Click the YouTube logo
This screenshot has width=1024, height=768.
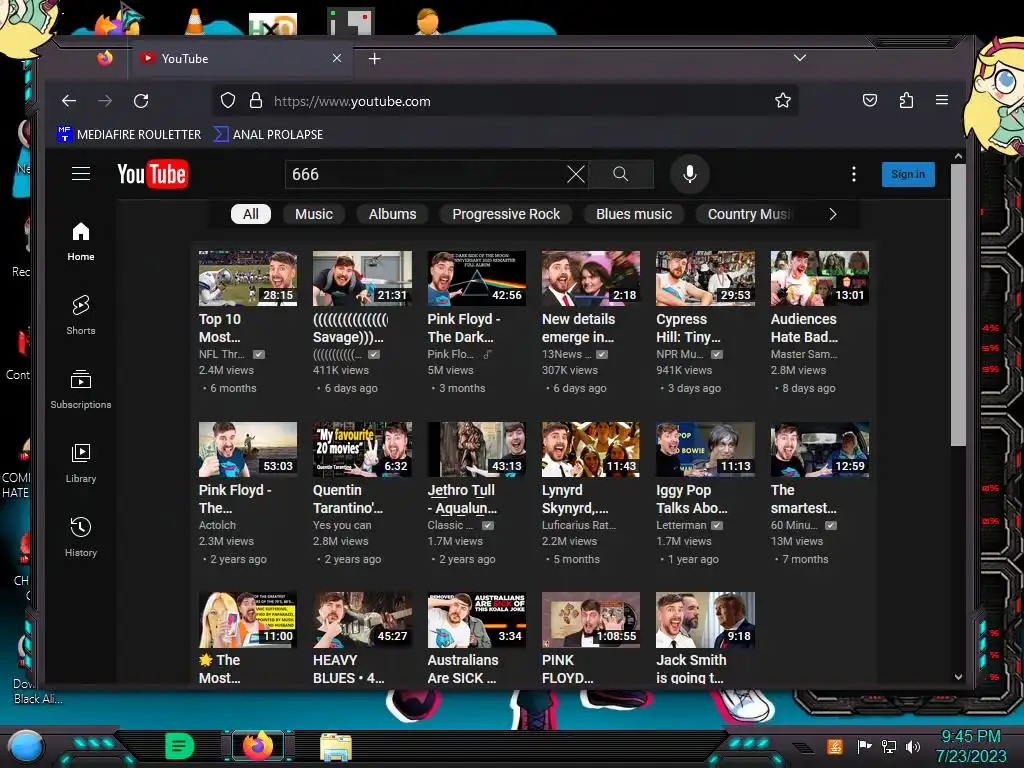point(153,174)
